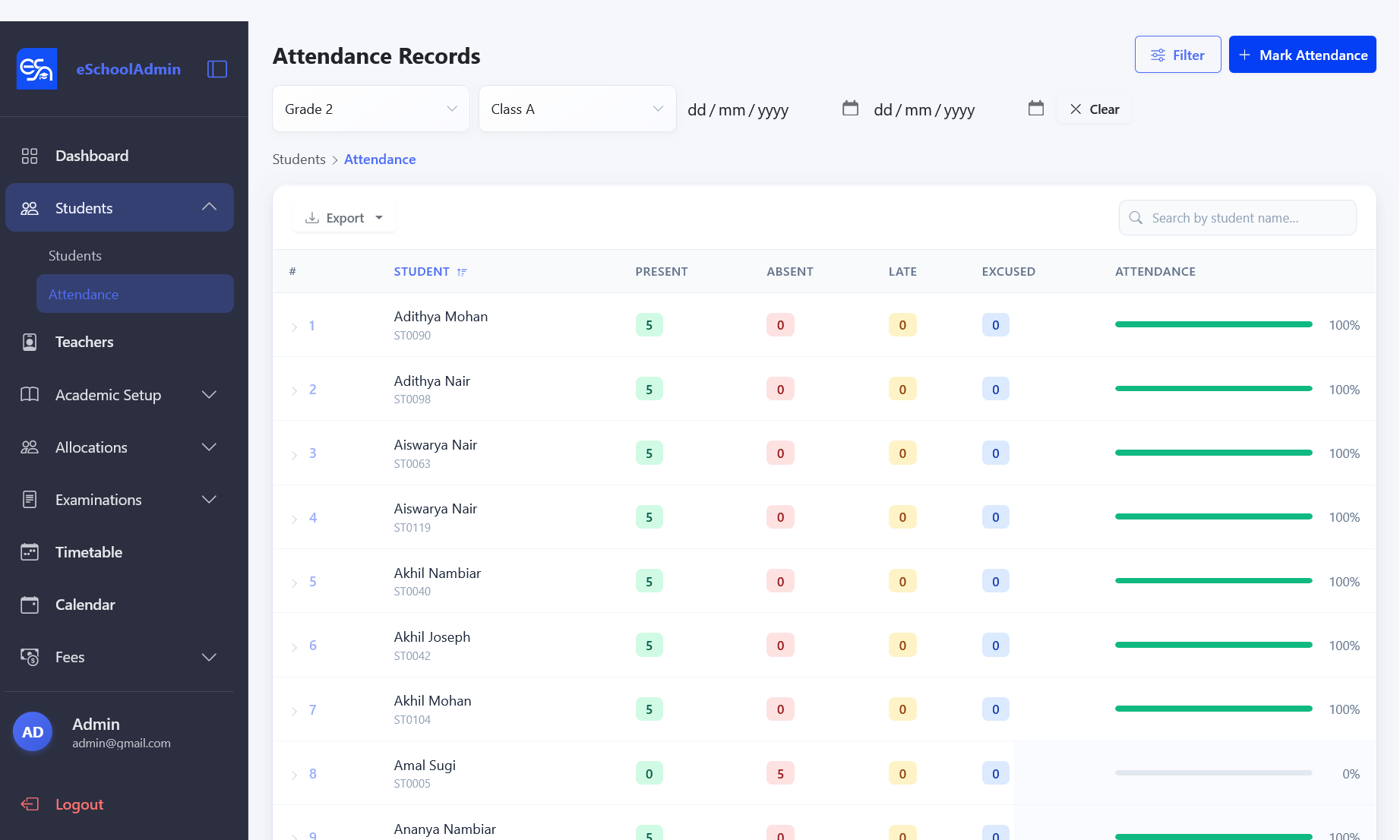Open Teachers section icon
Viewport: 1400px width, 840px height.
click(30, 342)
